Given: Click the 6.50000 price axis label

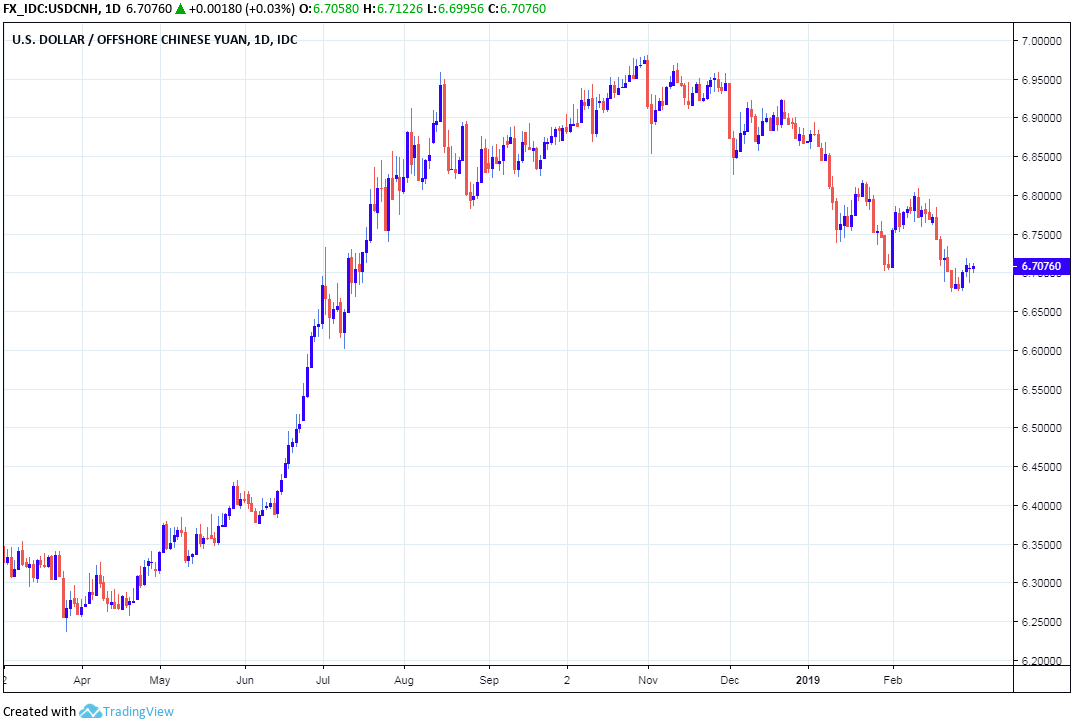Looking at the screenshot, I should tap(1041, 428).
